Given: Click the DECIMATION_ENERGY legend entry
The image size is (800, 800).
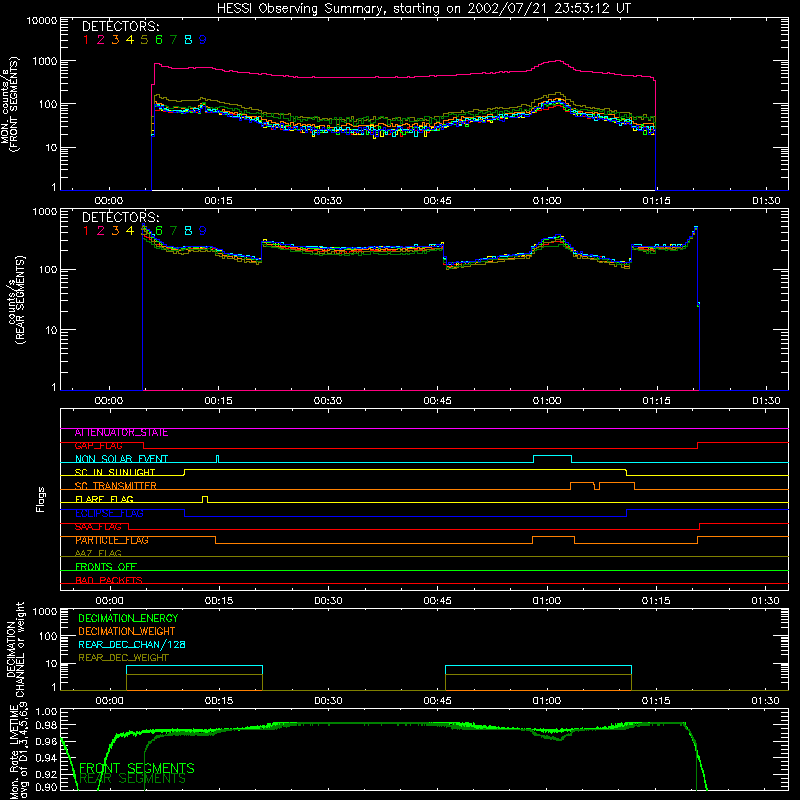Looking at the screenshot, I should (128, 618).
